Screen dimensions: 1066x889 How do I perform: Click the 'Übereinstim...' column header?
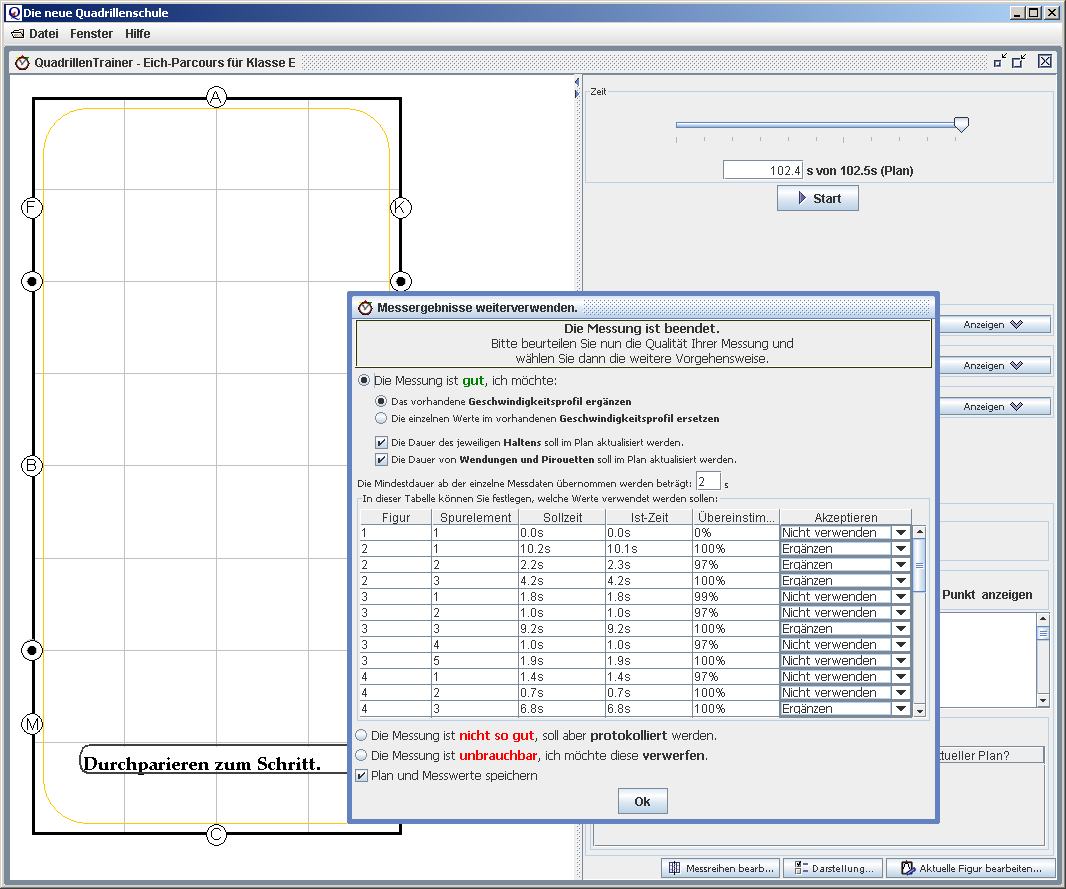736,517
